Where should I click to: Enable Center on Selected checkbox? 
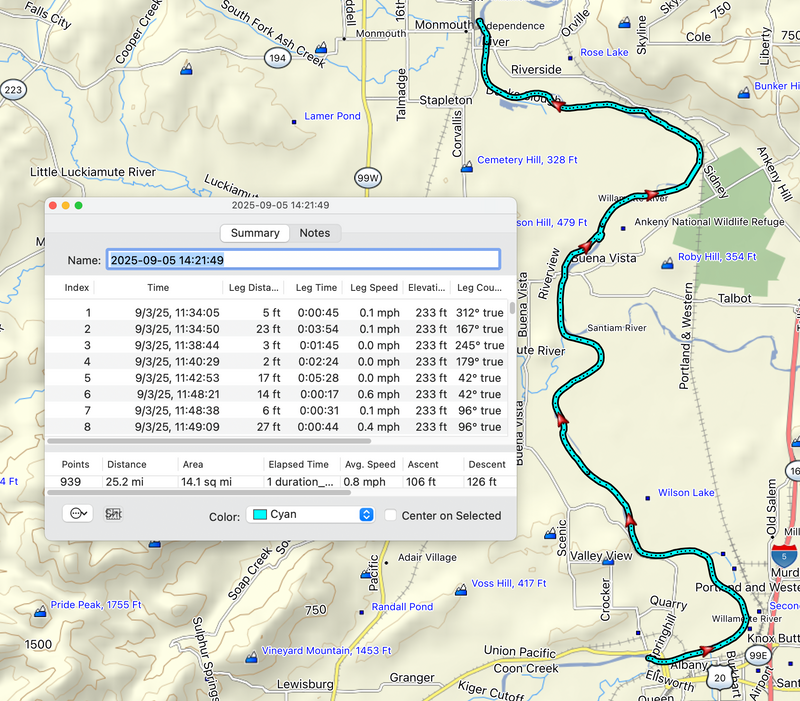pyautogui.click(x=390, y=515)
